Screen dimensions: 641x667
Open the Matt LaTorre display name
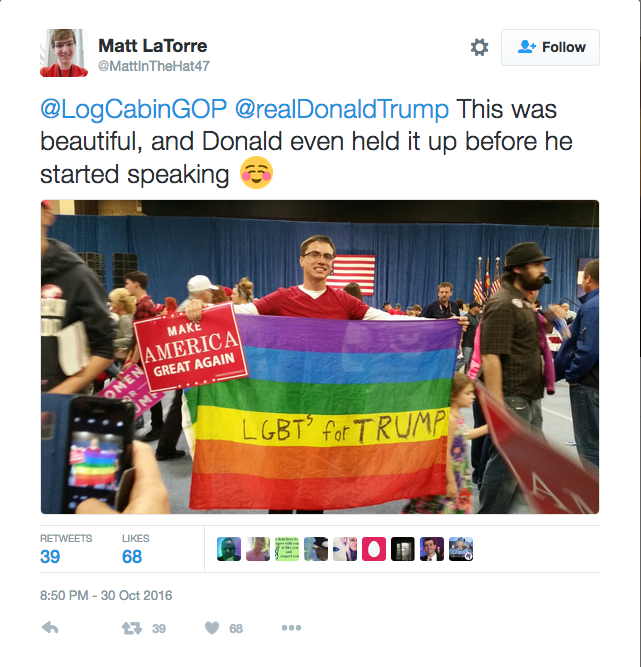[153, 46]
